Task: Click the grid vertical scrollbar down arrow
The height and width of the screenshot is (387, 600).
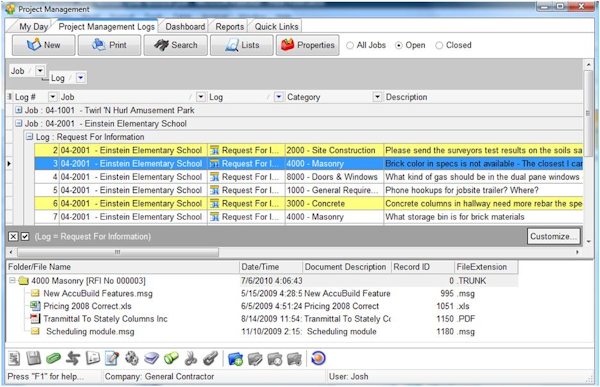Action: click(589, 242)
